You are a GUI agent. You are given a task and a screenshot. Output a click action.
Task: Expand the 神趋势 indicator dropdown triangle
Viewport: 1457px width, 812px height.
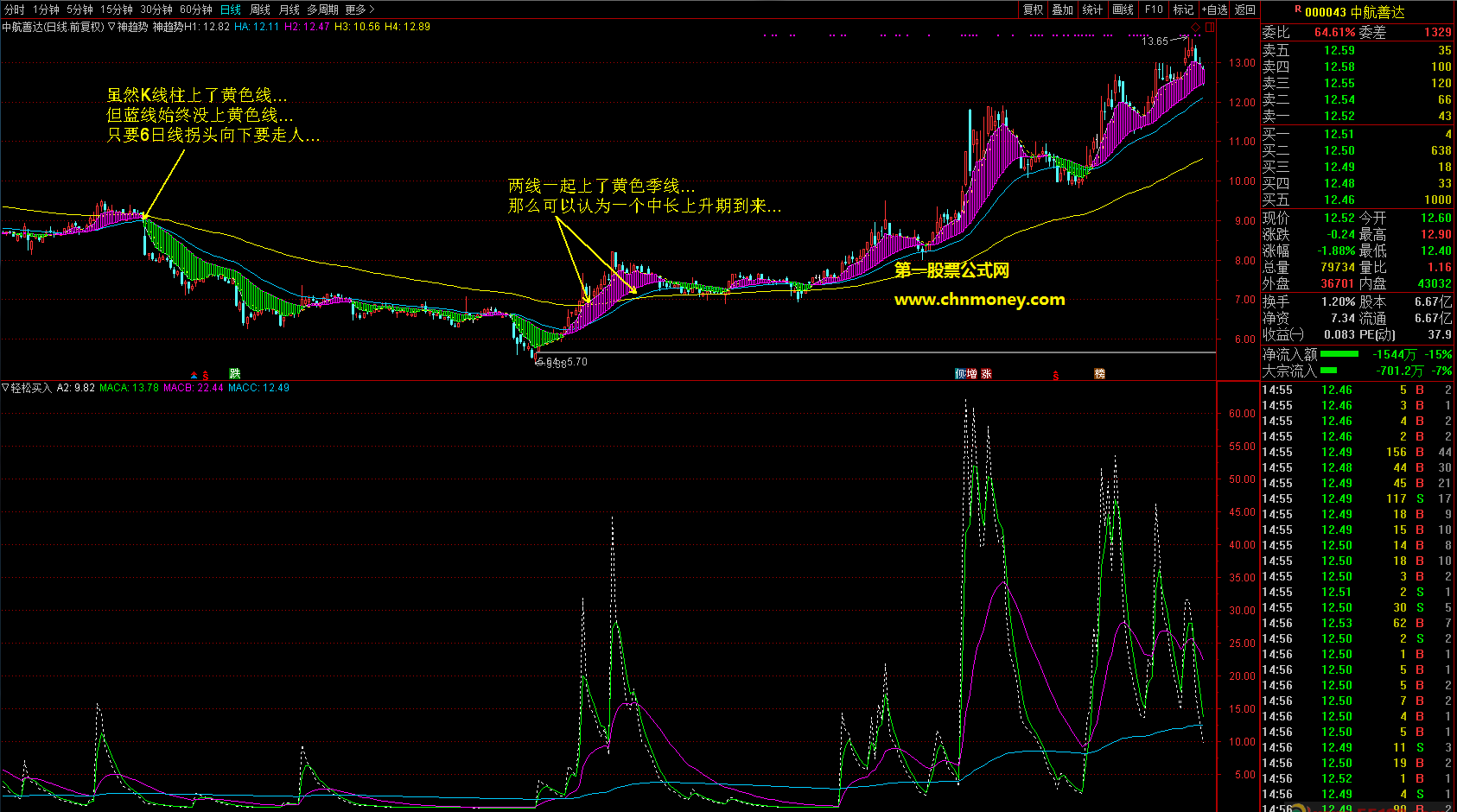coord(111,27)
